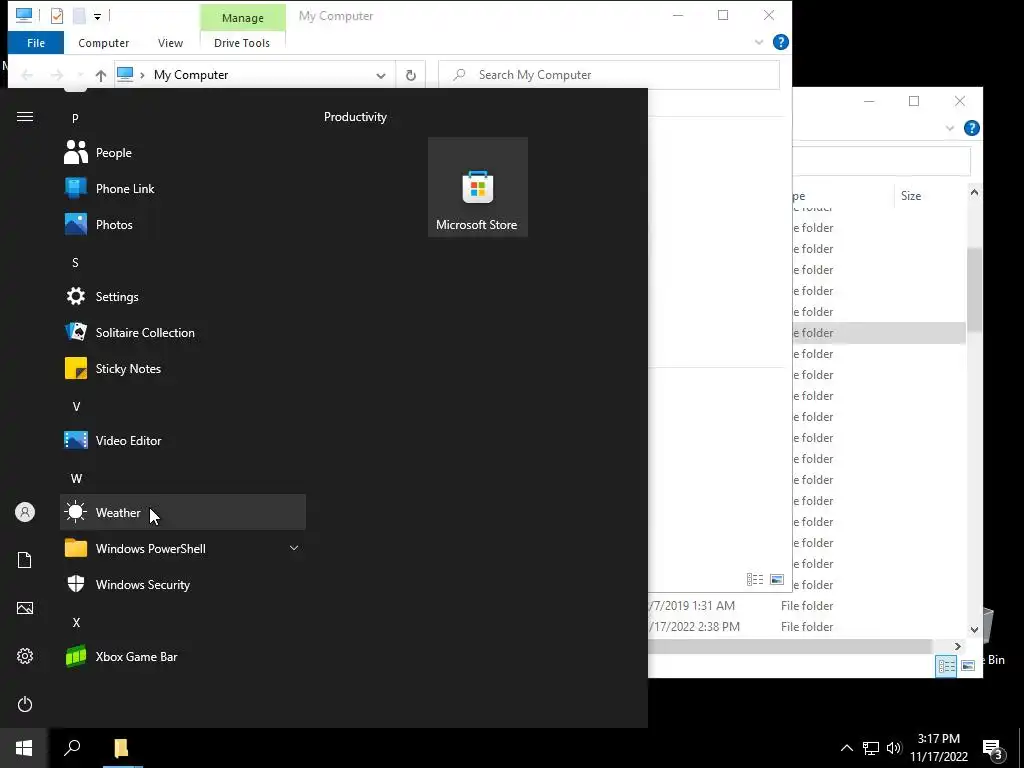Click the volume speaker tray icon
1024x768 pixels.
tap(894, 748)
